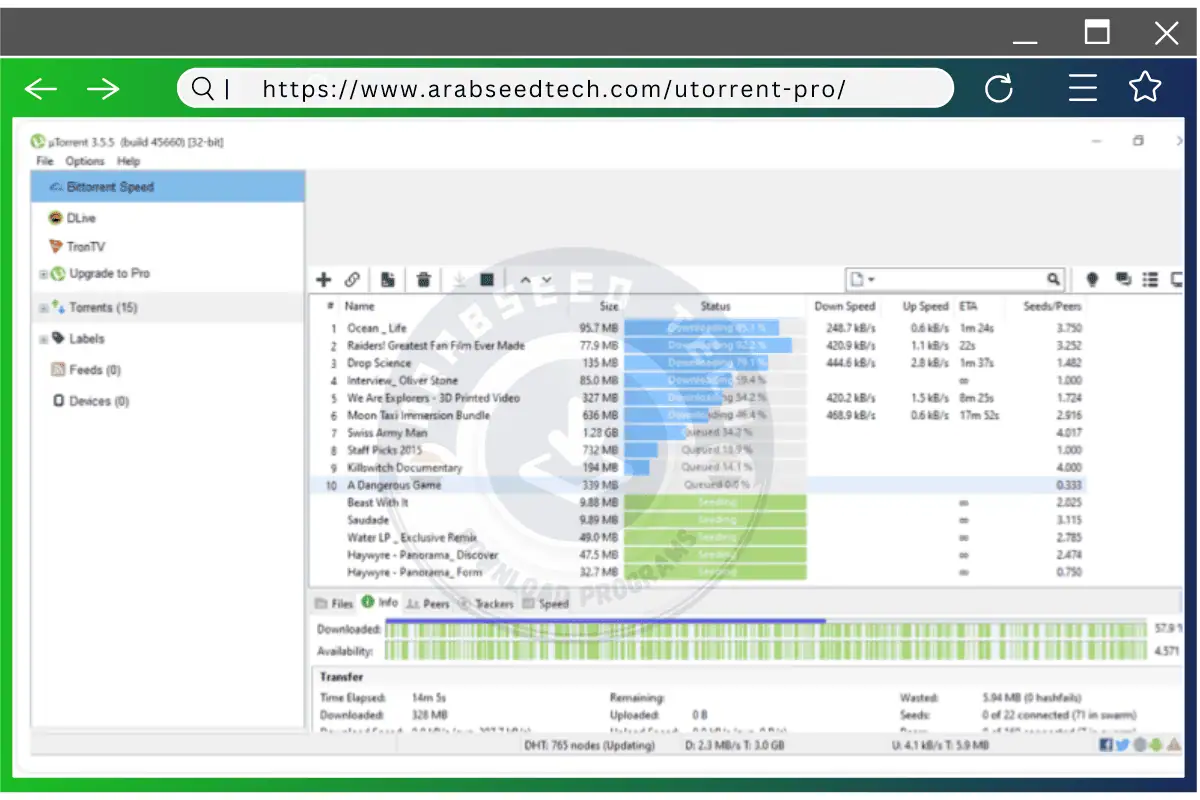
Task: Expand the Upgrade to Pro node
Action: pyautogui.click(x=43, y=274)
